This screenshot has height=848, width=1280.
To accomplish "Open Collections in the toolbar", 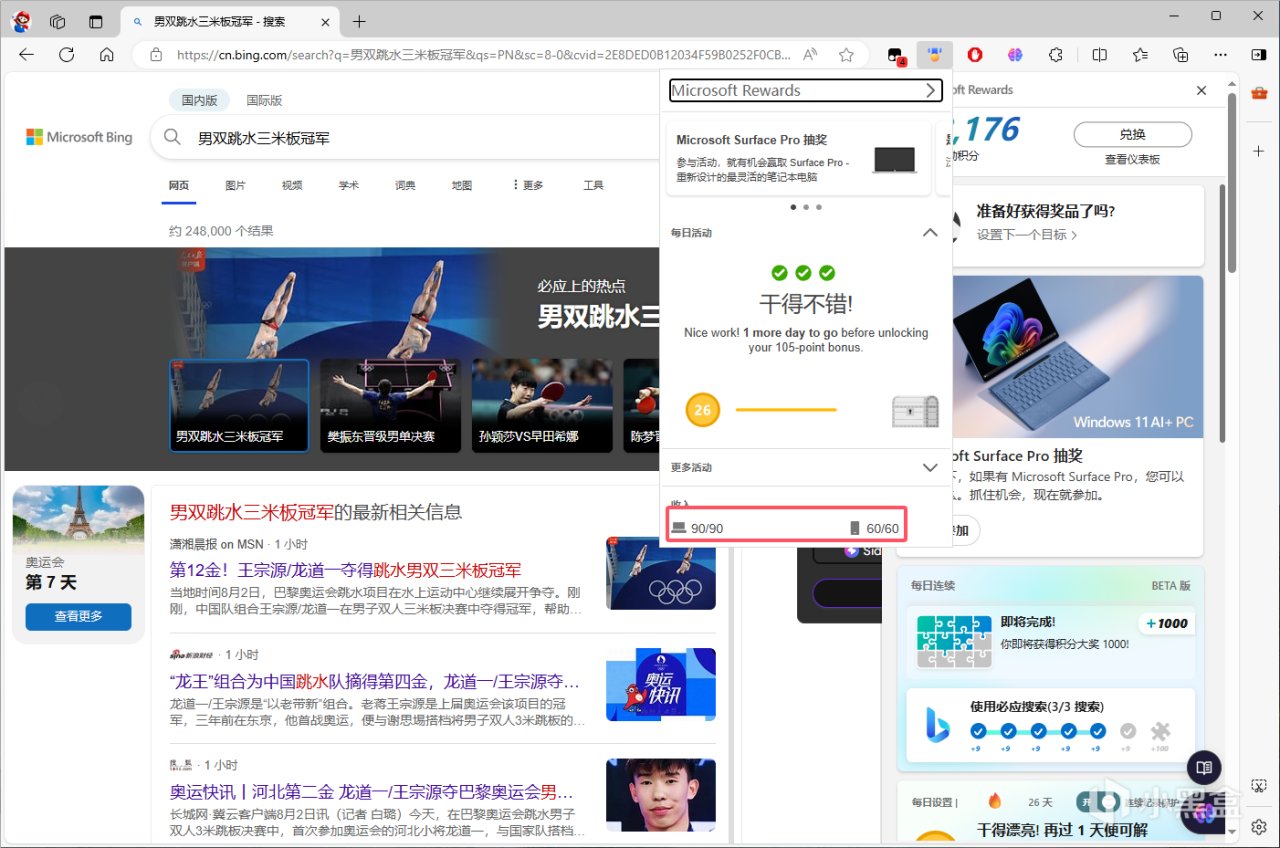I will [1181, 55].
